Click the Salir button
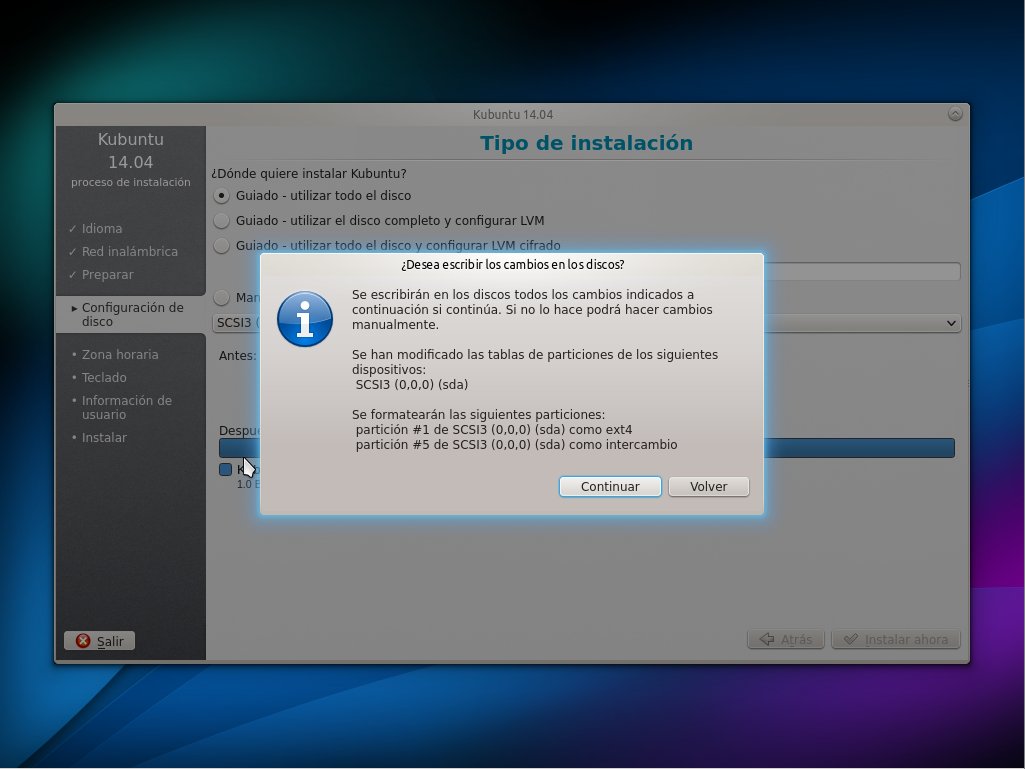 click(x=99, y=641)
